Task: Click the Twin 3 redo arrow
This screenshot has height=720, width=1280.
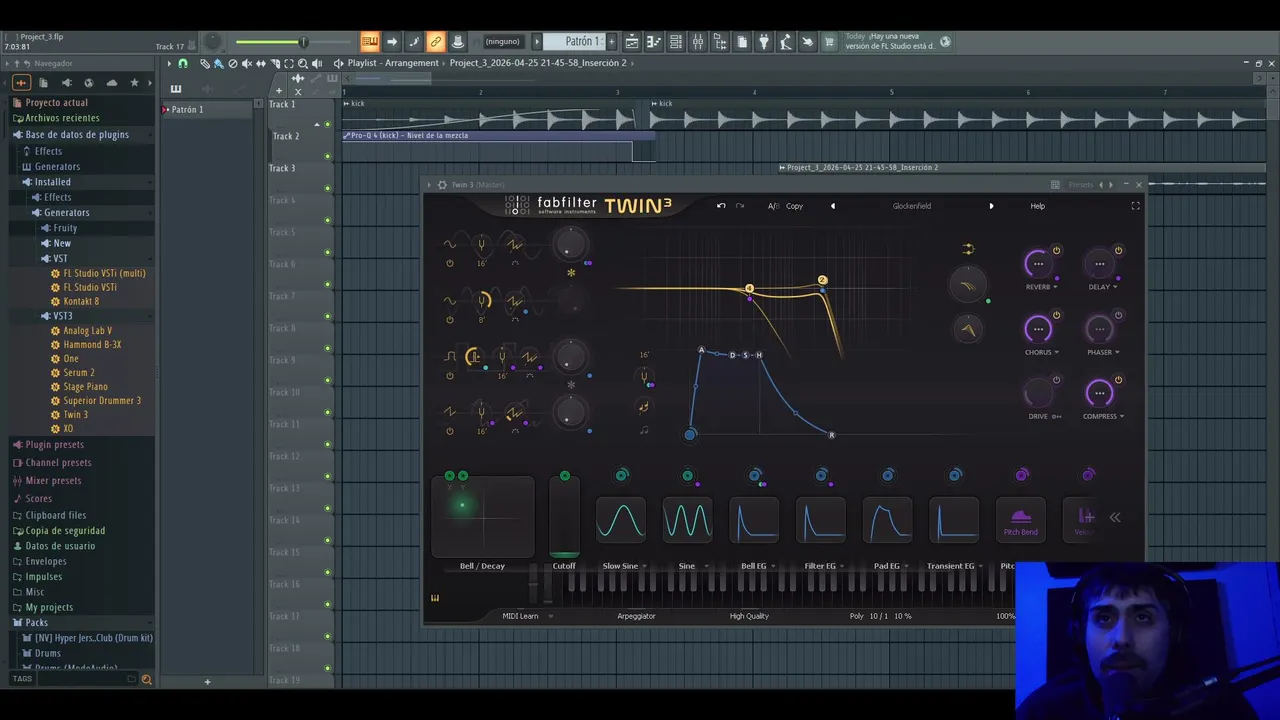Action: click(740, 206)
